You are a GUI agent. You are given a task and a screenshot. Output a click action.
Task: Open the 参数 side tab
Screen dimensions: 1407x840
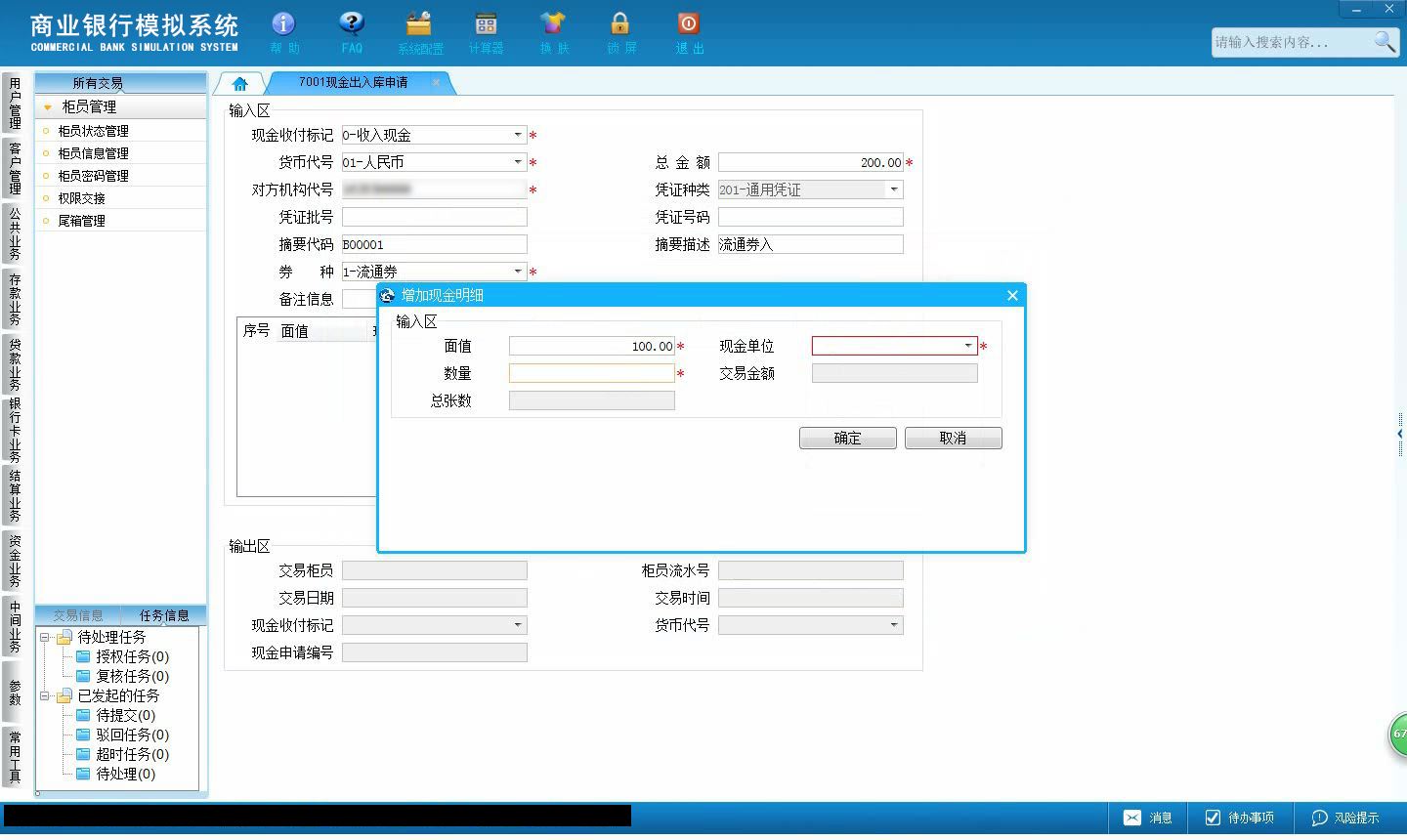pyautogui.click(x=14, y=692)
